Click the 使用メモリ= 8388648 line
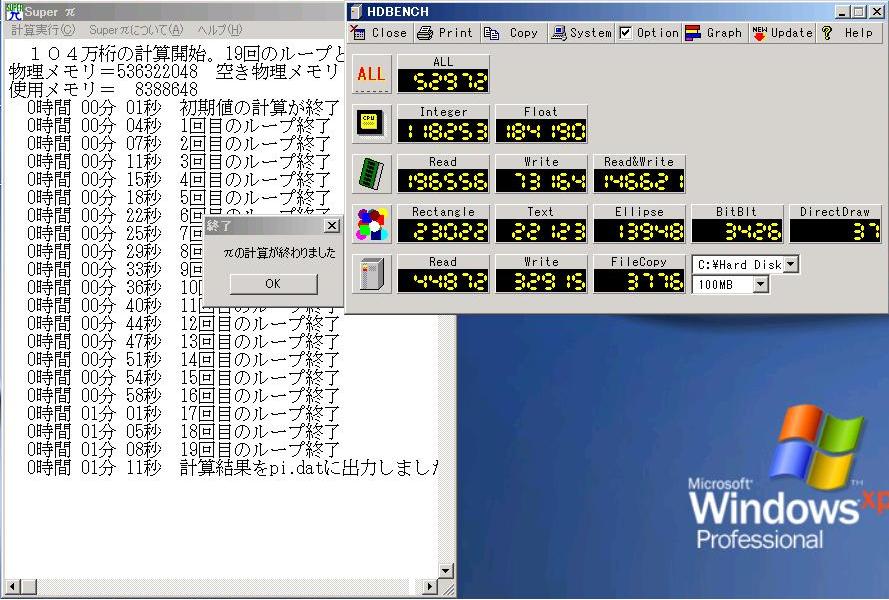The image size is (889, 600). coord(104,89)
